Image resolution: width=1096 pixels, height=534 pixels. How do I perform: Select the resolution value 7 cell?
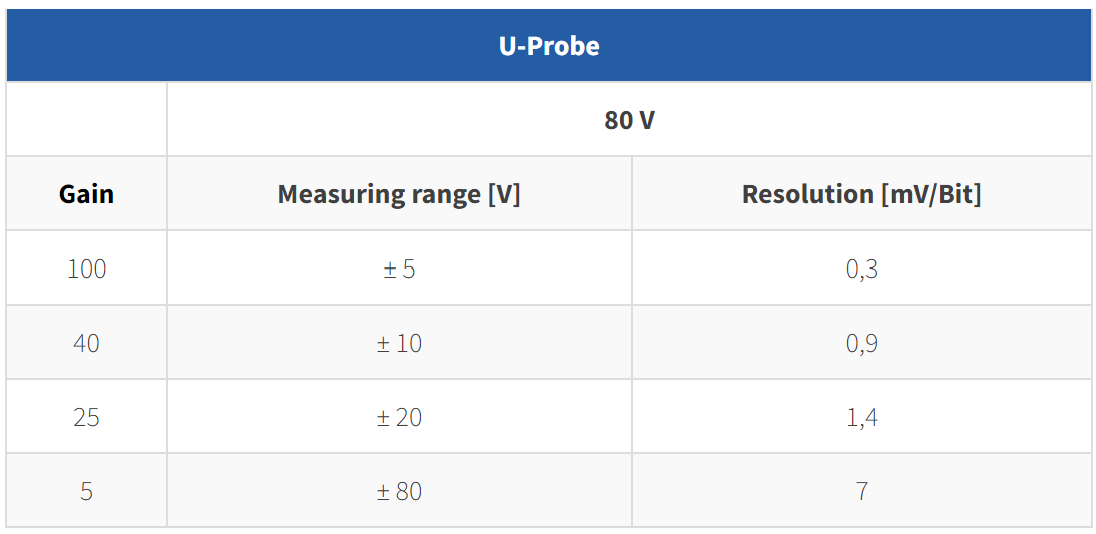click(862, 491)
